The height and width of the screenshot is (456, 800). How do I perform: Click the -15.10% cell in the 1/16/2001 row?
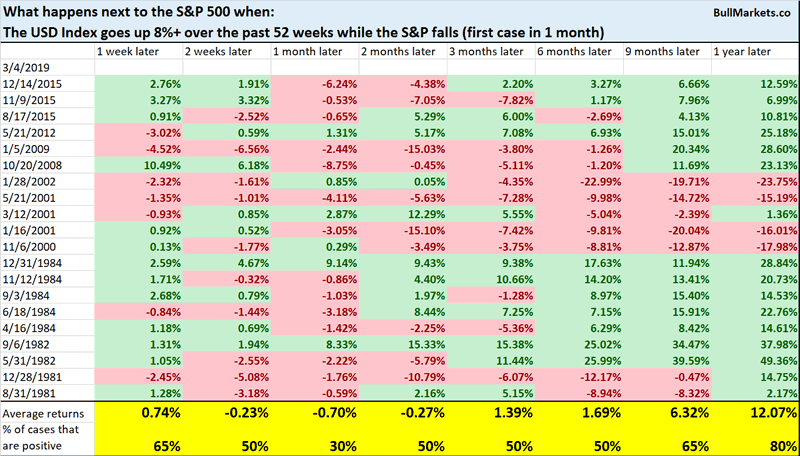pyautogui.click(x=416, y=233)
